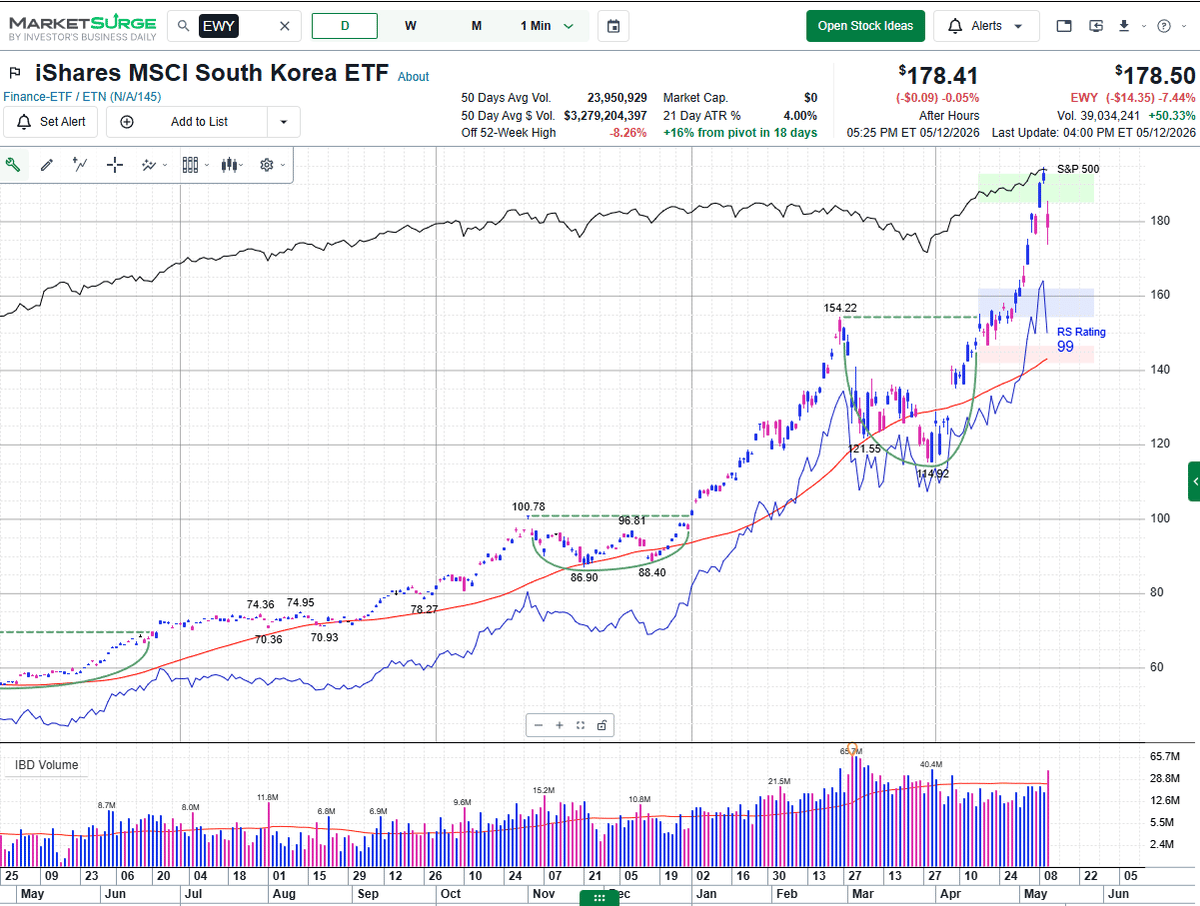Click the 65.7M volume peak label

pos(851,750)
